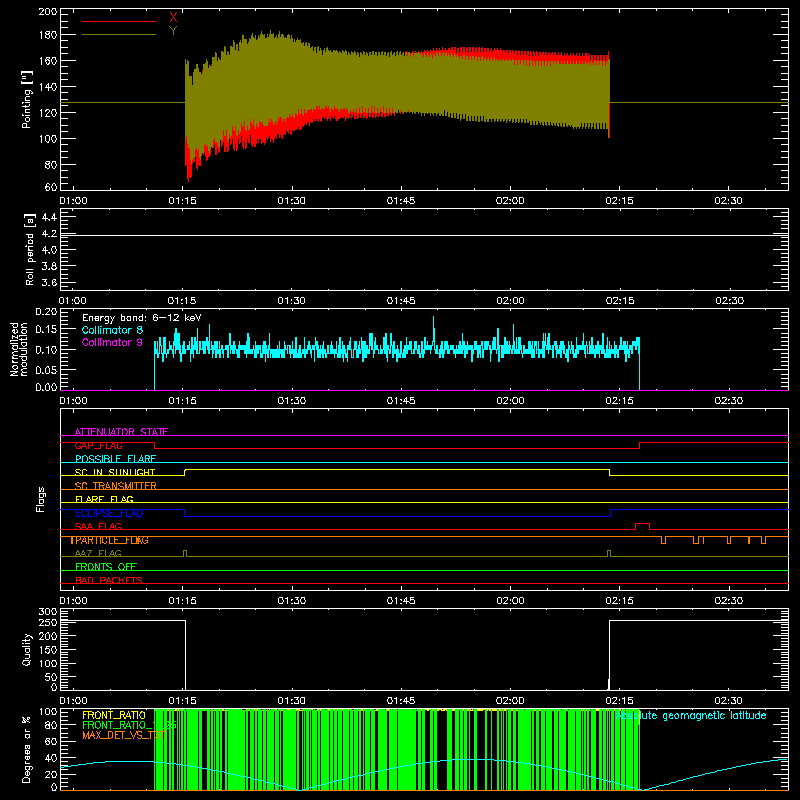Image resolution: width=800 pixels, height=800 pixels.
Task: Click the raised SAA_FLAG pulse after 02:15
Action: (642, 524)
